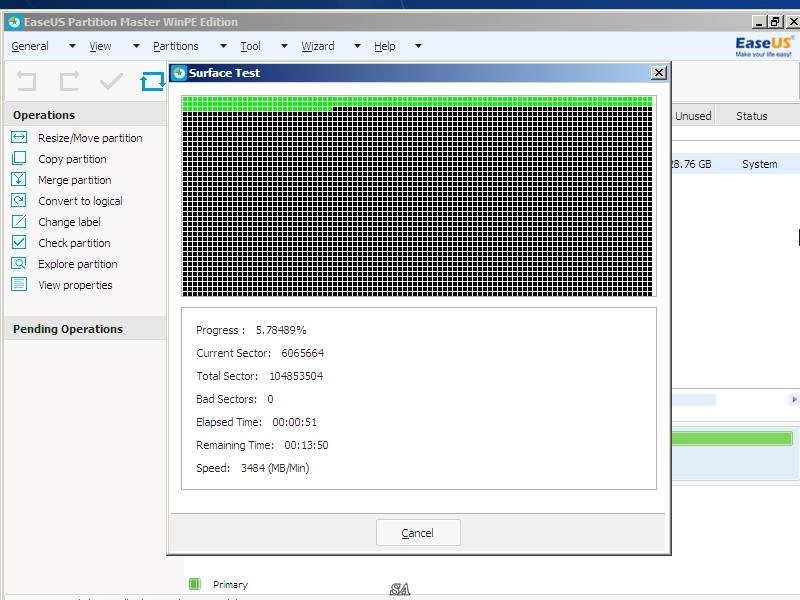Click the View properties icon
800x600 pixels.
[19, 284]
